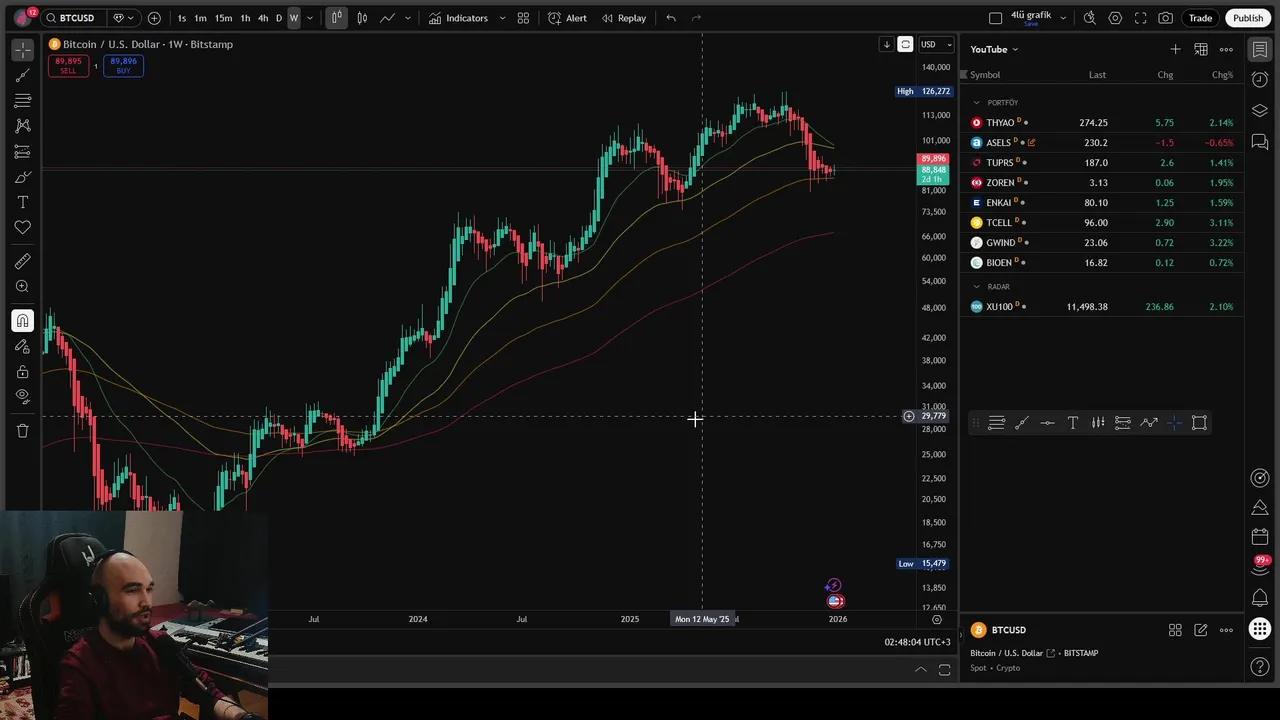Select the D daily timeframe
The width and height of the screenshot is (1280, 720).
pyautogui.click(x=279, y=18)
